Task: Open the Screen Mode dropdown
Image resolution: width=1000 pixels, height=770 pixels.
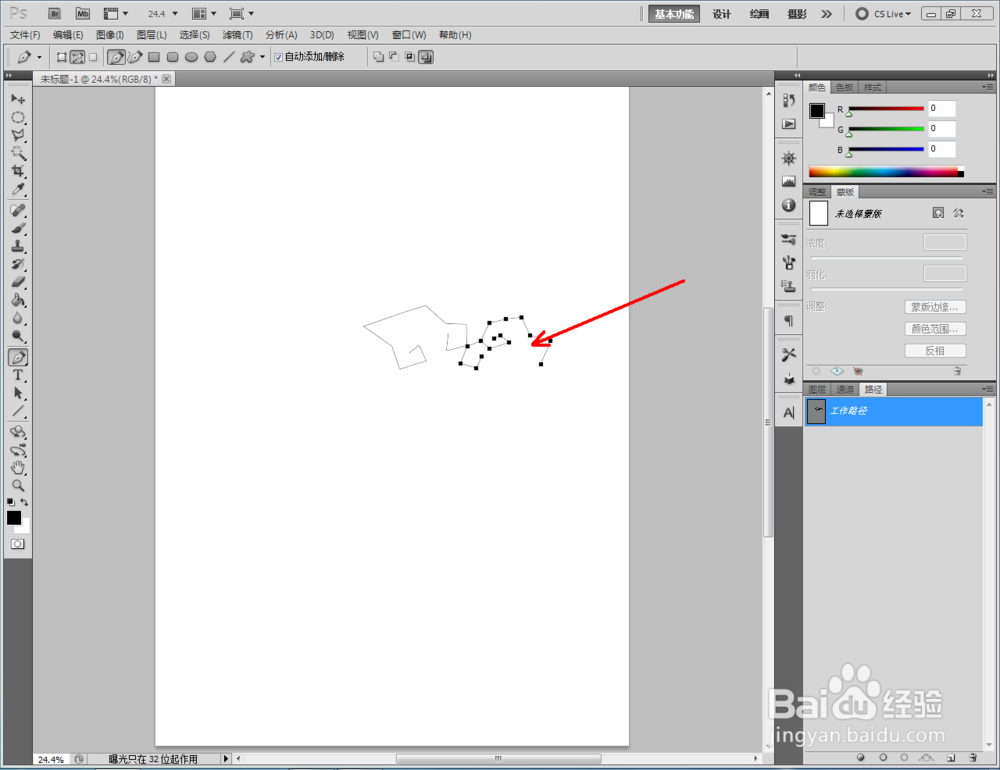Action: (x=242, y=13)
